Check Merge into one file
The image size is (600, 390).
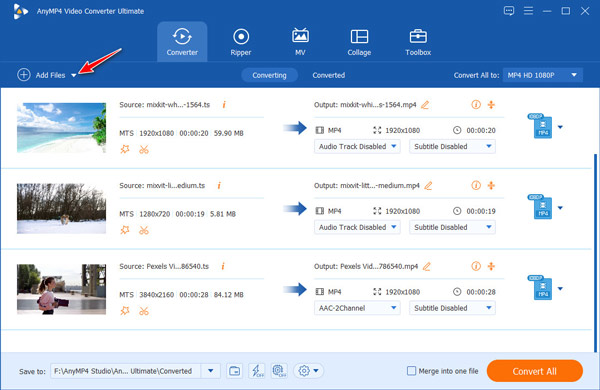411,371
